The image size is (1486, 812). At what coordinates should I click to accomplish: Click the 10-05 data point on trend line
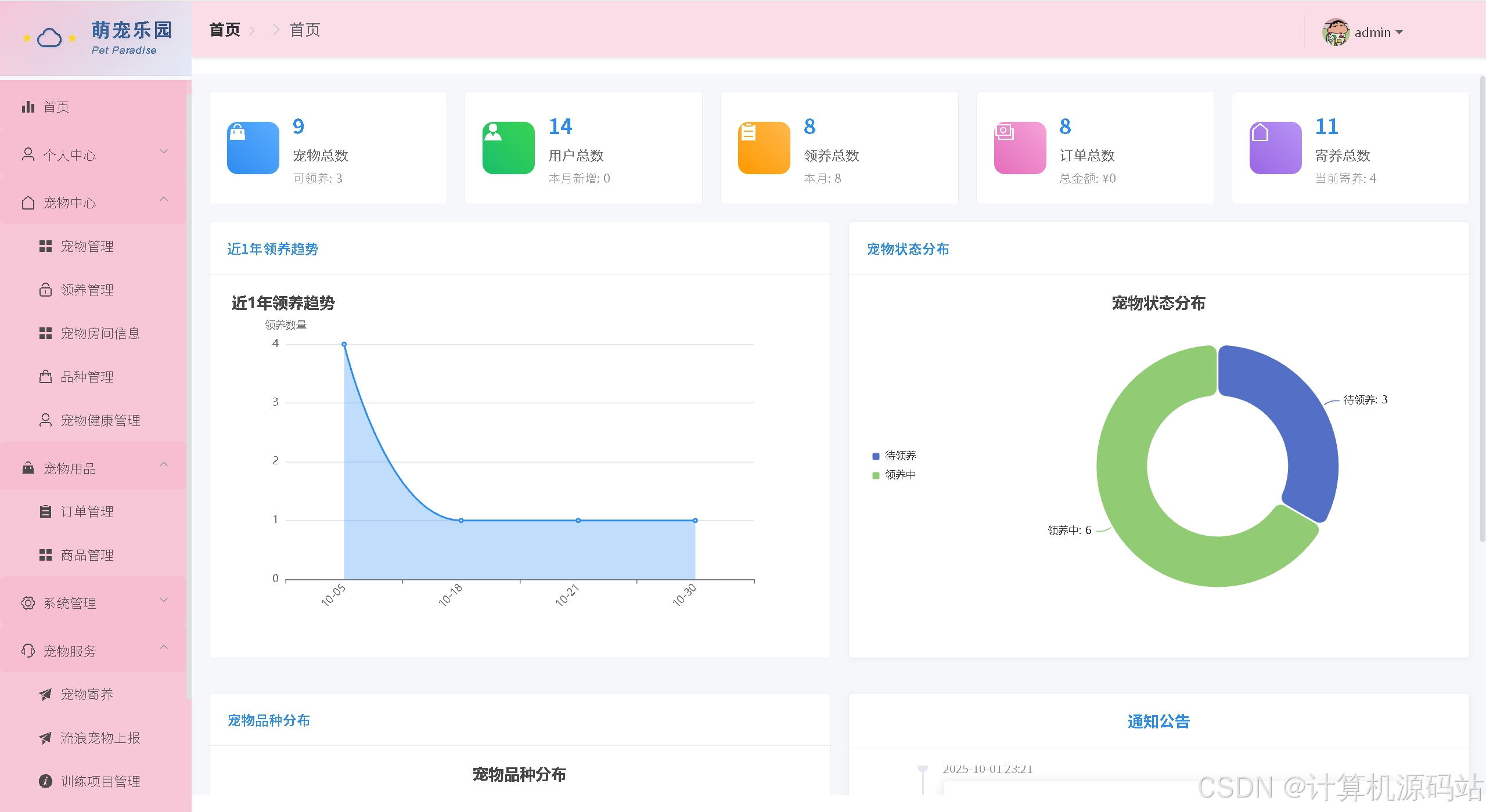pyautogui.click(x=344, y=344)
